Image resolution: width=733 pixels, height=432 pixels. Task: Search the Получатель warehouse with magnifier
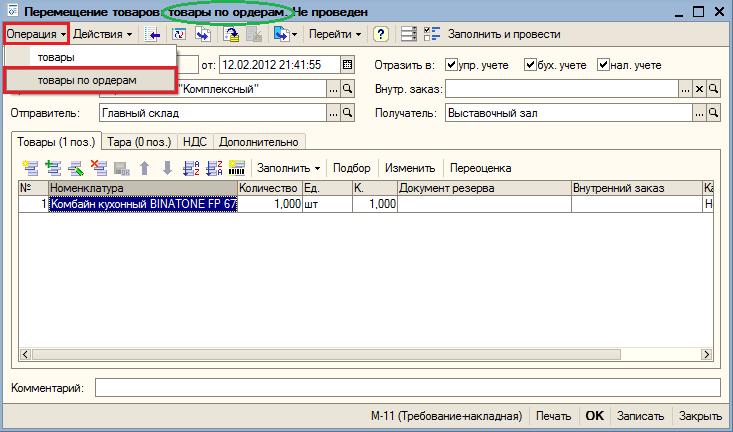pos(713,113)
